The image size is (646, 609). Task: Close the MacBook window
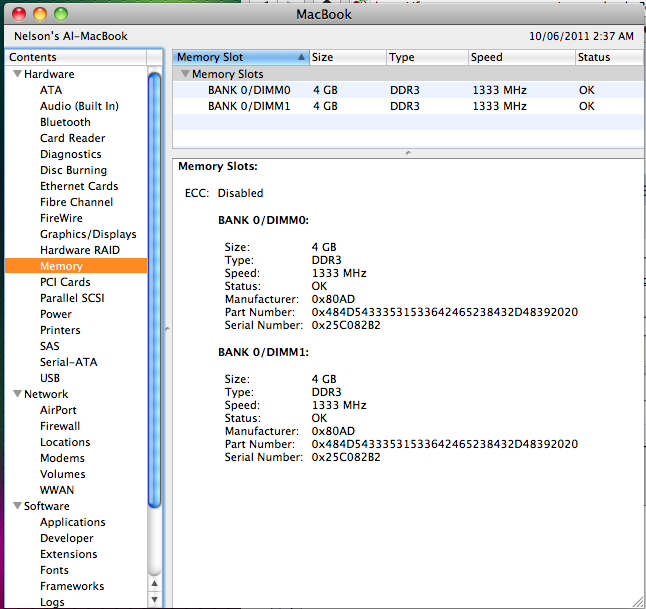tap(19, 14)
